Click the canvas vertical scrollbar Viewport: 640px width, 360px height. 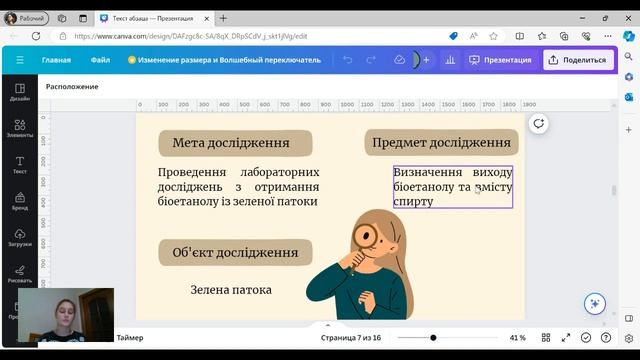click(613, 190)
